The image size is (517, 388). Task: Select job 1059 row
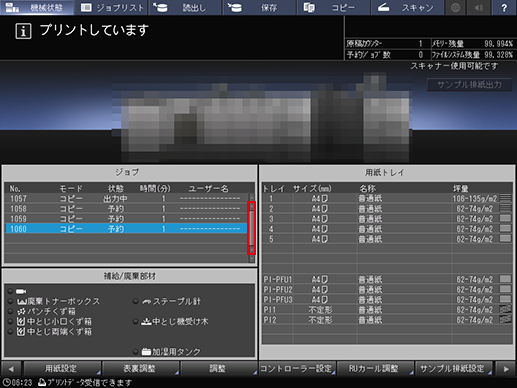(126, 219)
